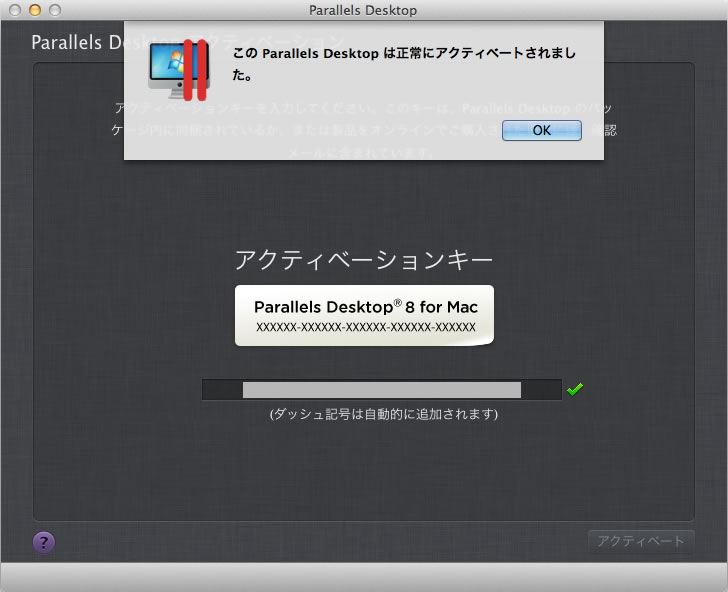This screenshot has width=728, height=592.
Task: Click the Parallels Desktop 8 for Mac key card
Action: 364,315
